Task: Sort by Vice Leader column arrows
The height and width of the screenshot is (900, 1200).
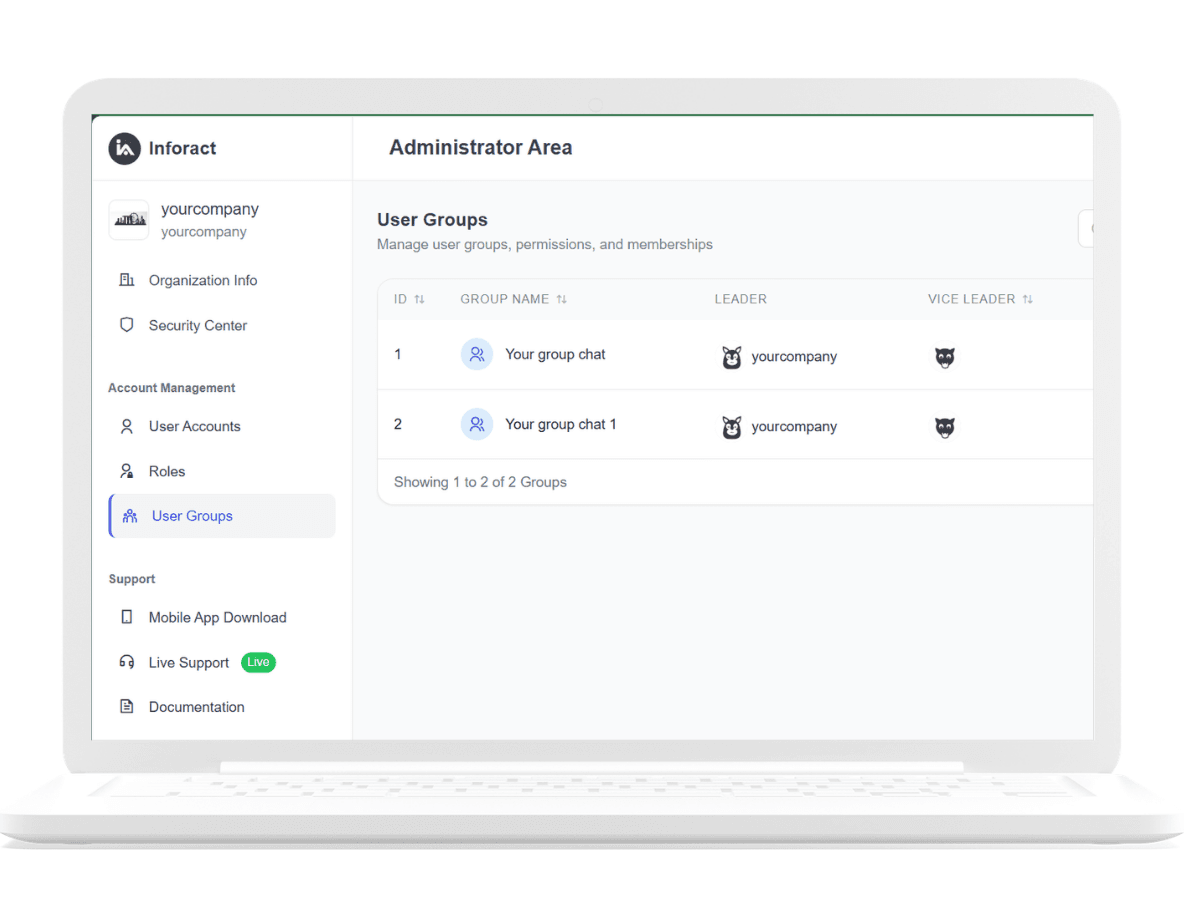Action: pos(1028,299)
